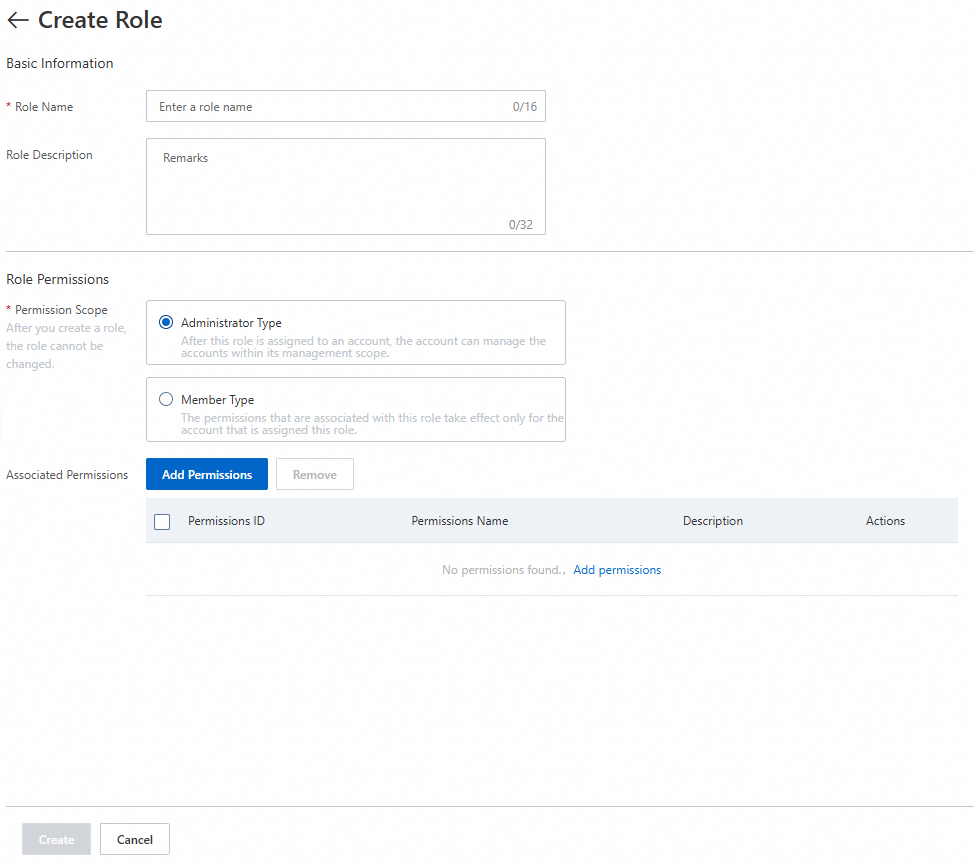Click the Permissions Name column header
974x867 pixels.
click(x=460, y=521)
